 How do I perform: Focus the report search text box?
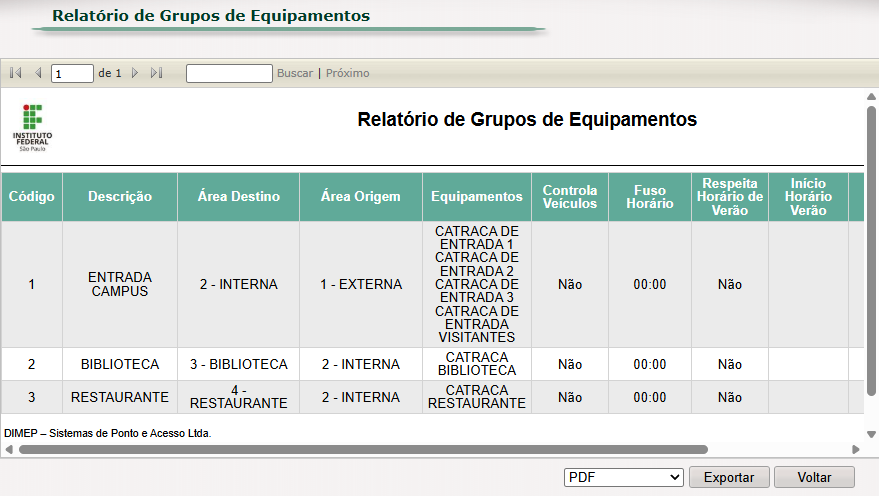click(x=229, y=73)
